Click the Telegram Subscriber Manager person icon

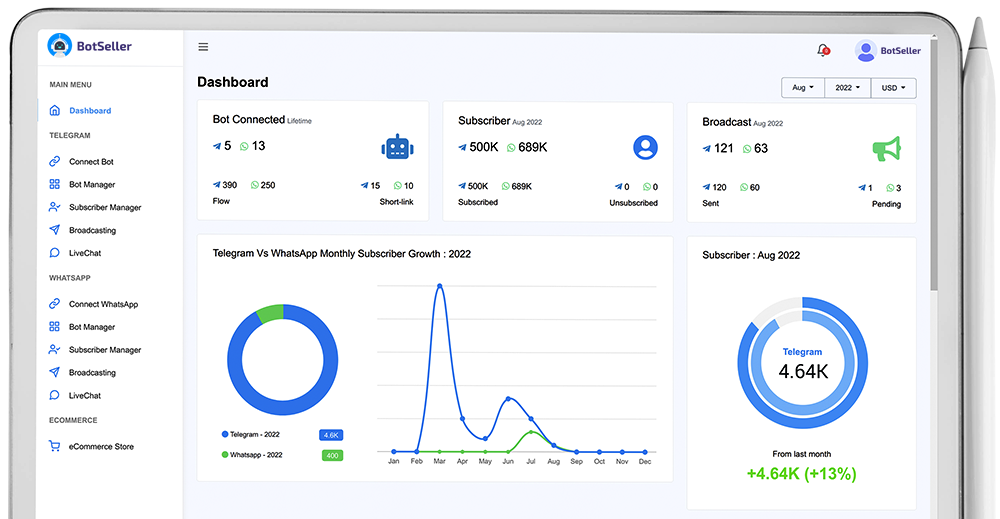click(x=55, y=207)
